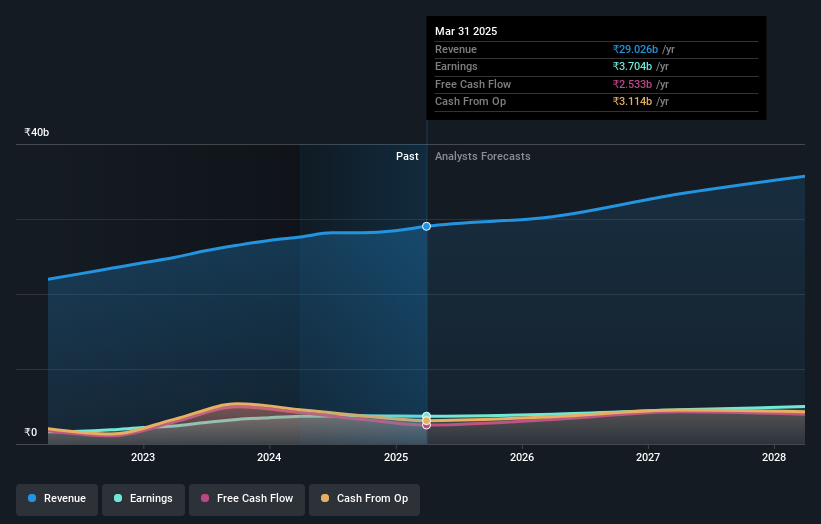The height and width of the screenshot is (524, 821).
Task: Click the blue Revenue data point marker
Action: click(427, 226)
